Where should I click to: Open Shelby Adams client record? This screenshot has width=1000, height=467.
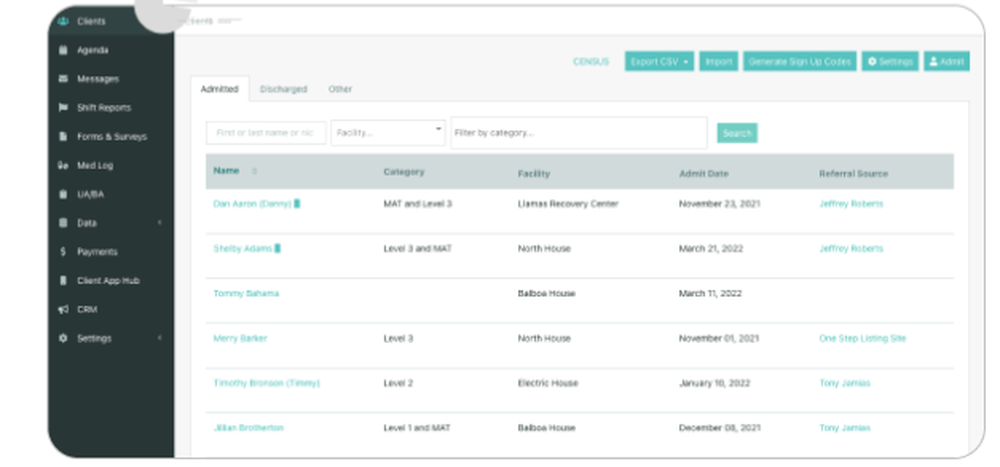pos(242,248)
